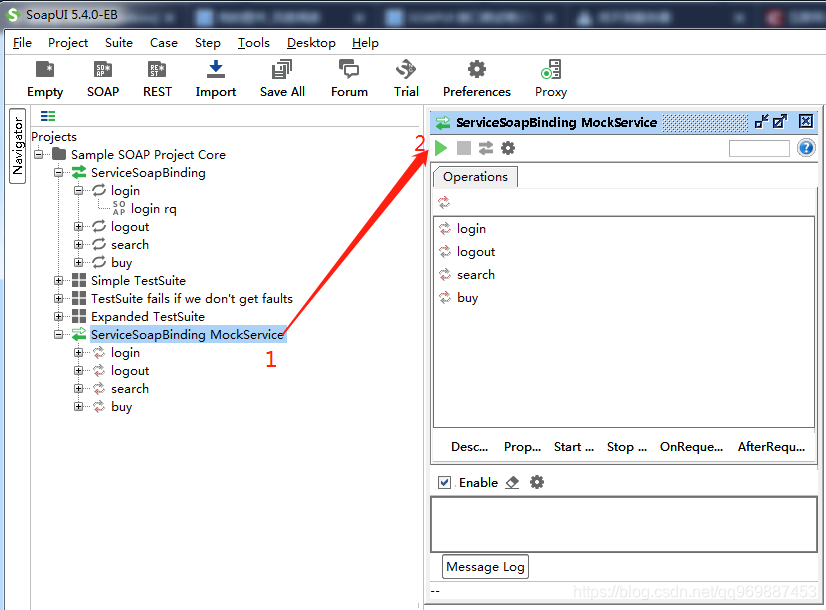Expand the search operation under ServiceSoapBinding

click(x=78, y=244)
